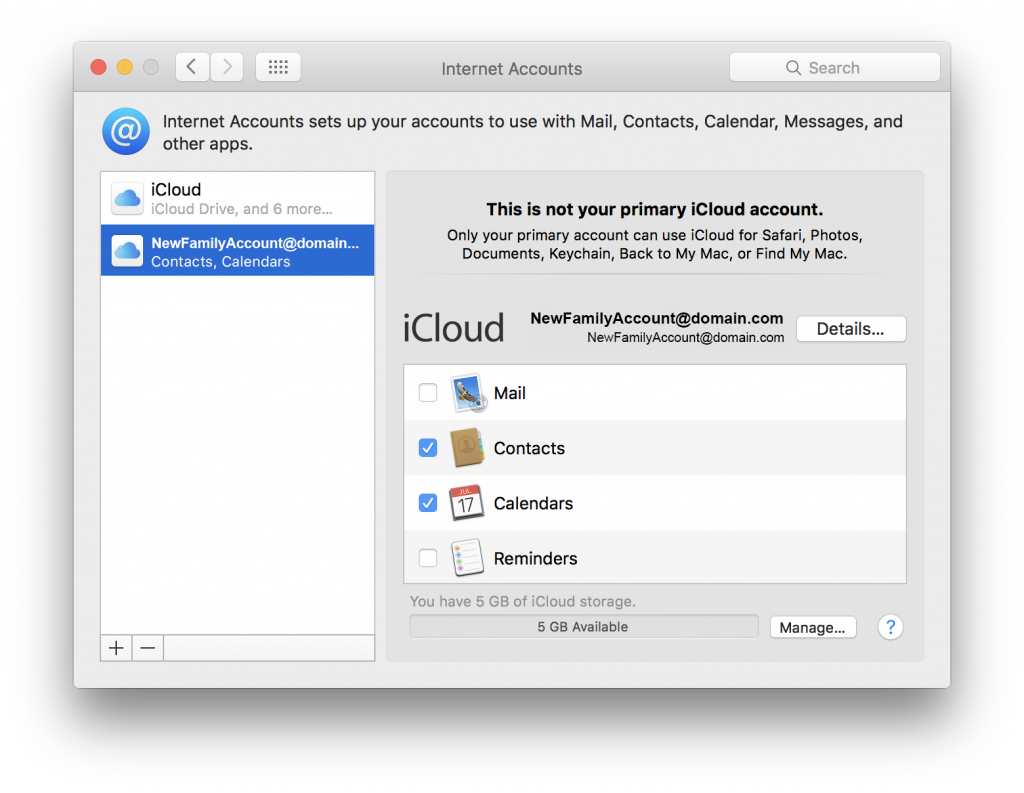Image resolution: width=1024 pixels, height=793 pixels.
Task: Click the Reminders list icon
Action: pos(468,558)
